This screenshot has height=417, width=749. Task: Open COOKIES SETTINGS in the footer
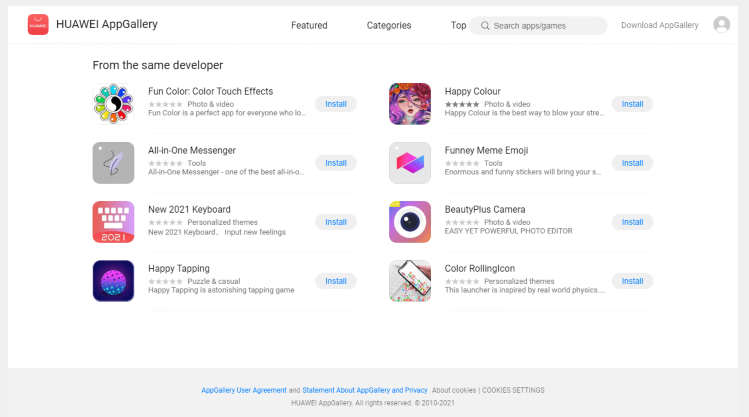[513, 390]
